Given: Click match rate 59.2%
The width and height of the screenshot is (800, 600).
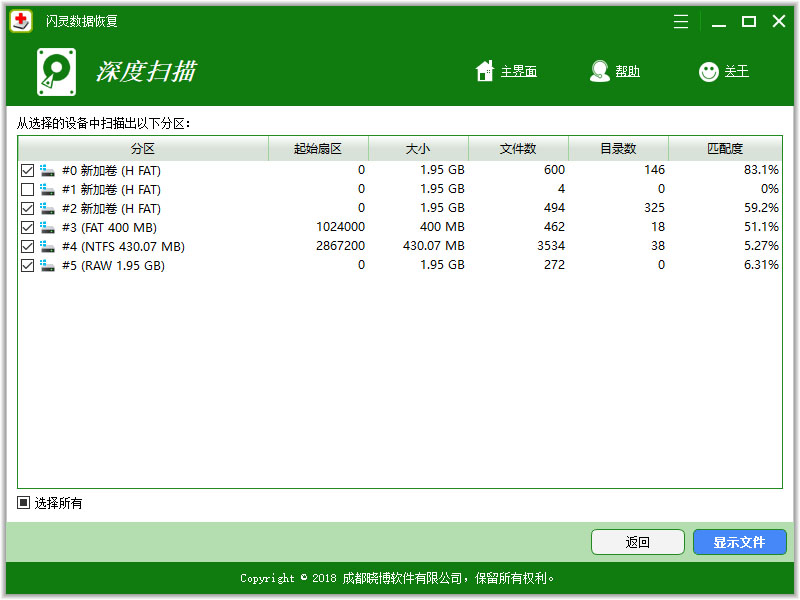Looking at the screenshot, I should (x=761, y=208).
